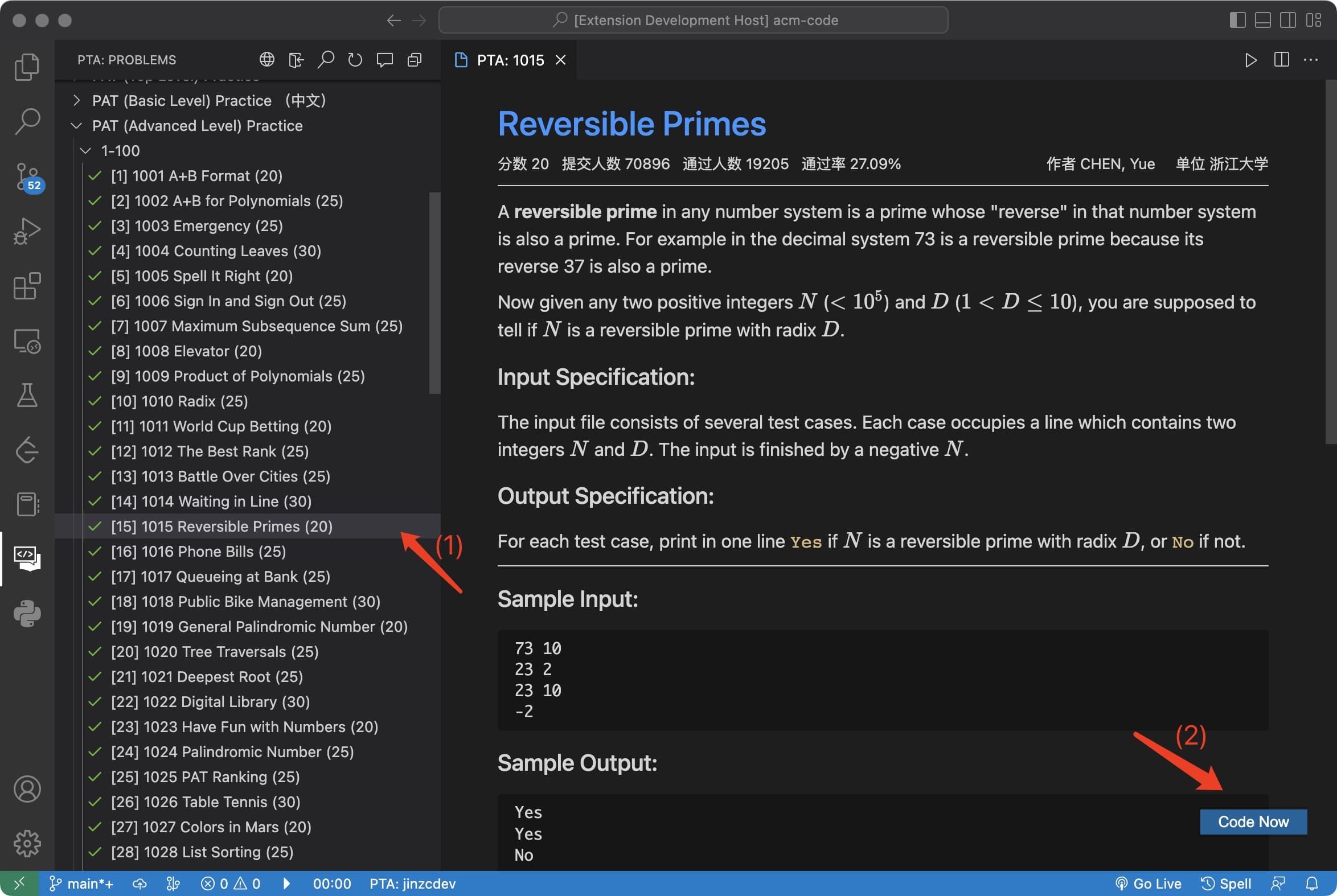
Task: Open the Accounts menu icon
Action: (27, 789)
